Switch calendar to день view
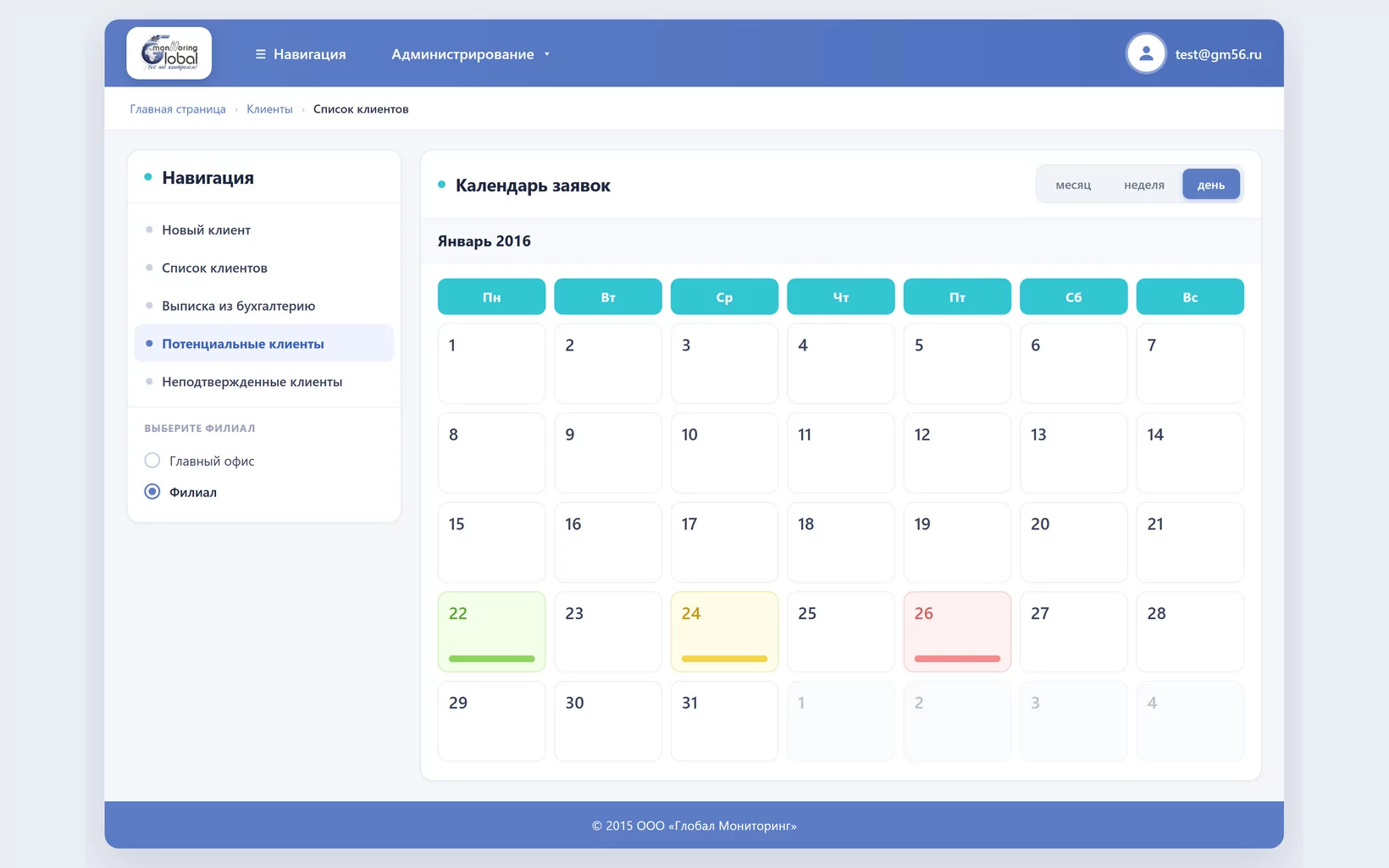Screen dimensions: 1389x868 click(1211, 185)
